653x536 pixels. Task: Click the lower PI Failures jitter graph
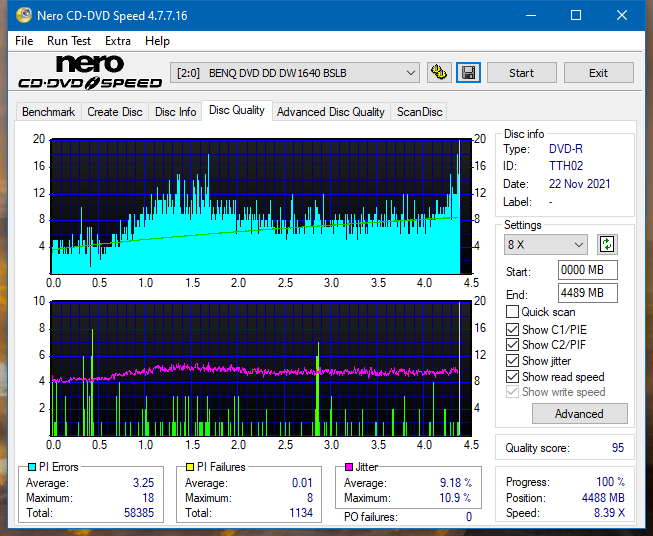[x=261, y=369]
